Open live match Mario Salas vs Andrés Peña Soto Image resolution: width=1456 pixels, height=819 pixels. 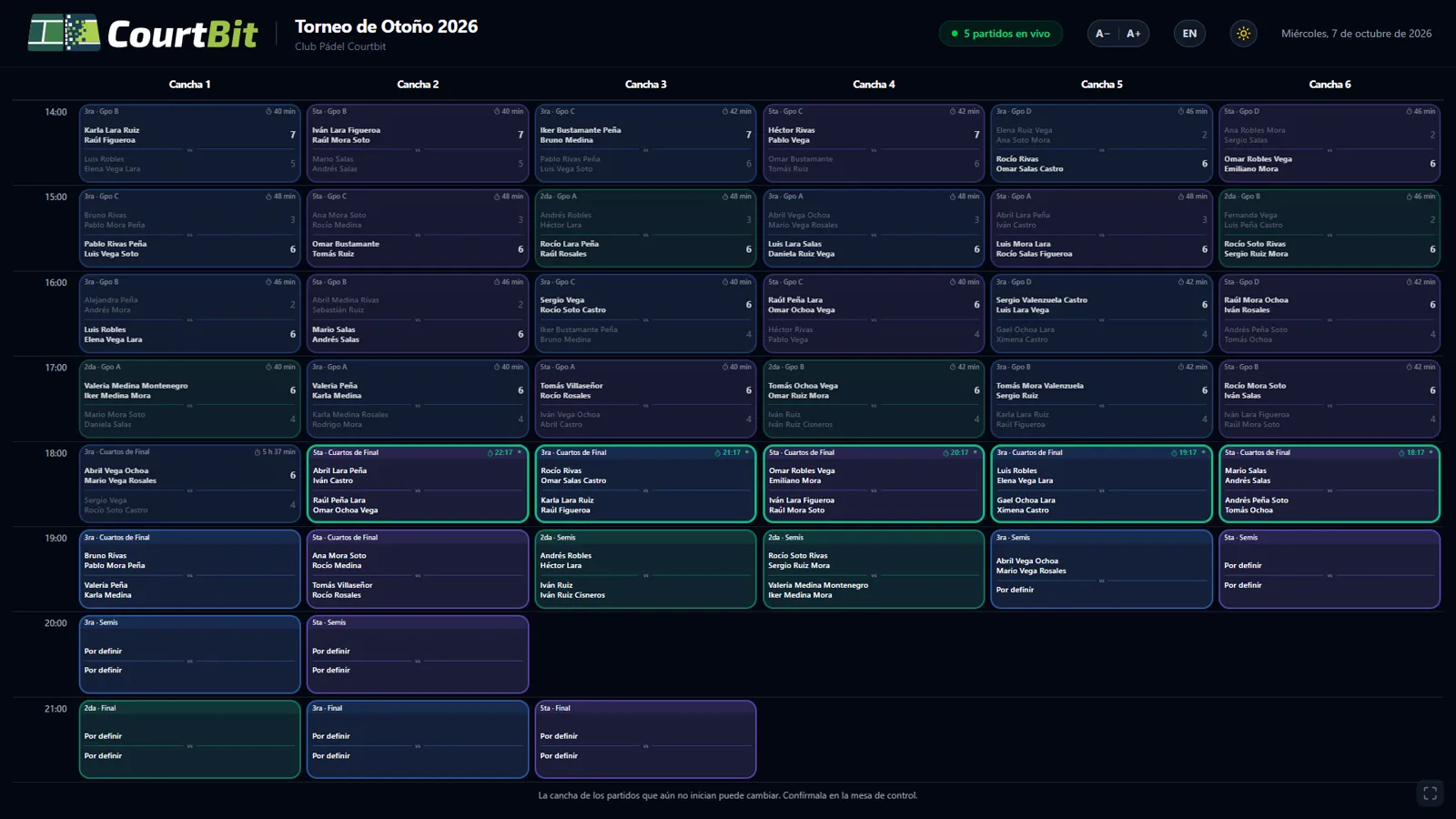pyautogui.click(x=1330, y=483)
